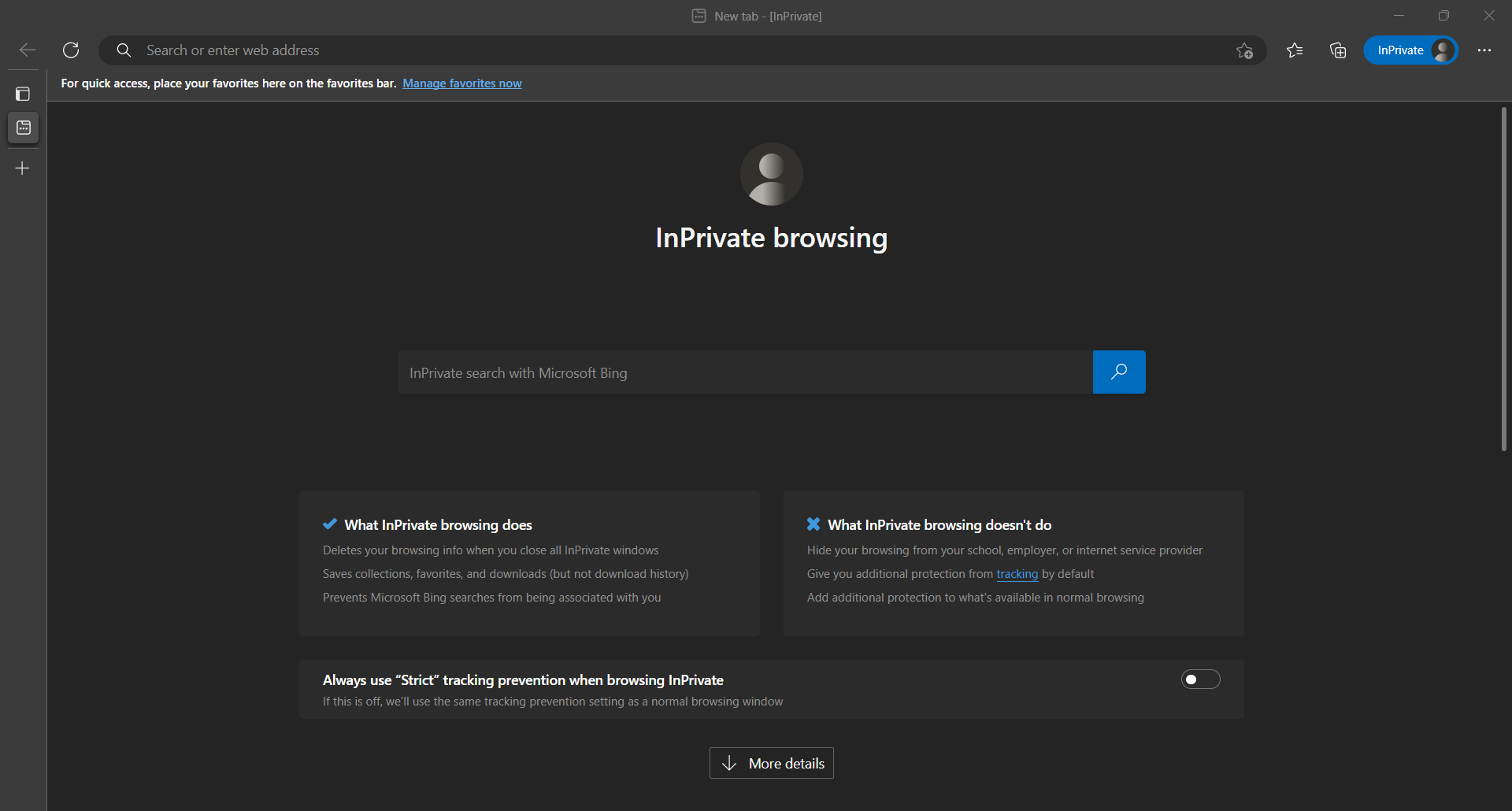Image resolution: width=1512 pixels, height=811 pixels.
Task: Restore down the browser window
Action: pyautogui.click(x=1443, y=16)
